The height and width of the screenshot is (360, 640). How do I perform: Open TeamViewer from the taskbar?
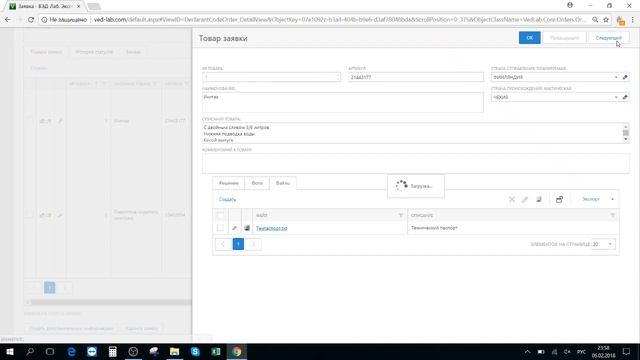pos(92,351)
